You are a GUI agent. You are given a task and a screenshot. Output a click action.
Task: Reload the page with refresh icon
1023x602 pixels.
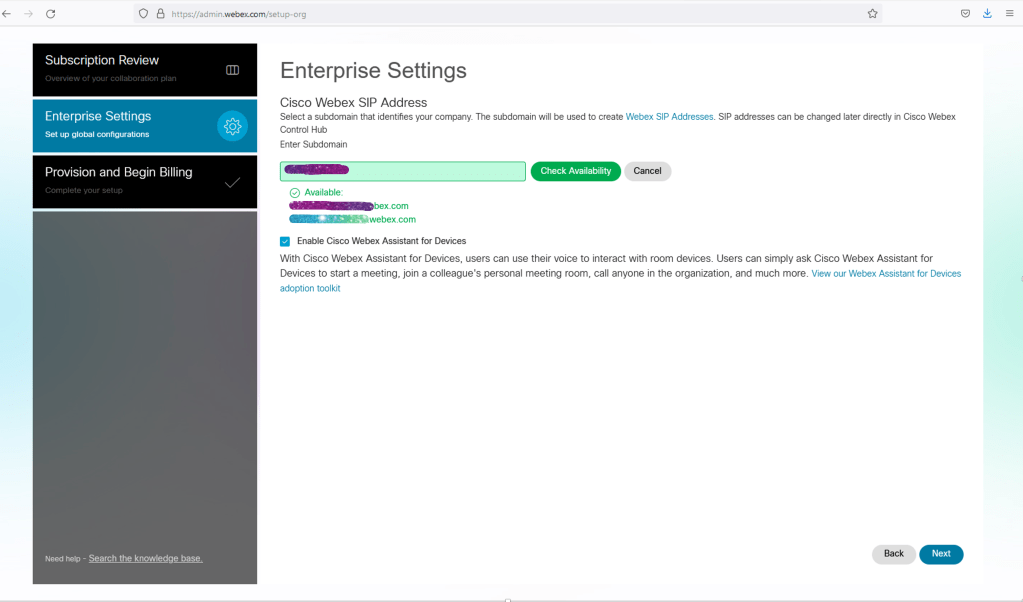(51, 14)
